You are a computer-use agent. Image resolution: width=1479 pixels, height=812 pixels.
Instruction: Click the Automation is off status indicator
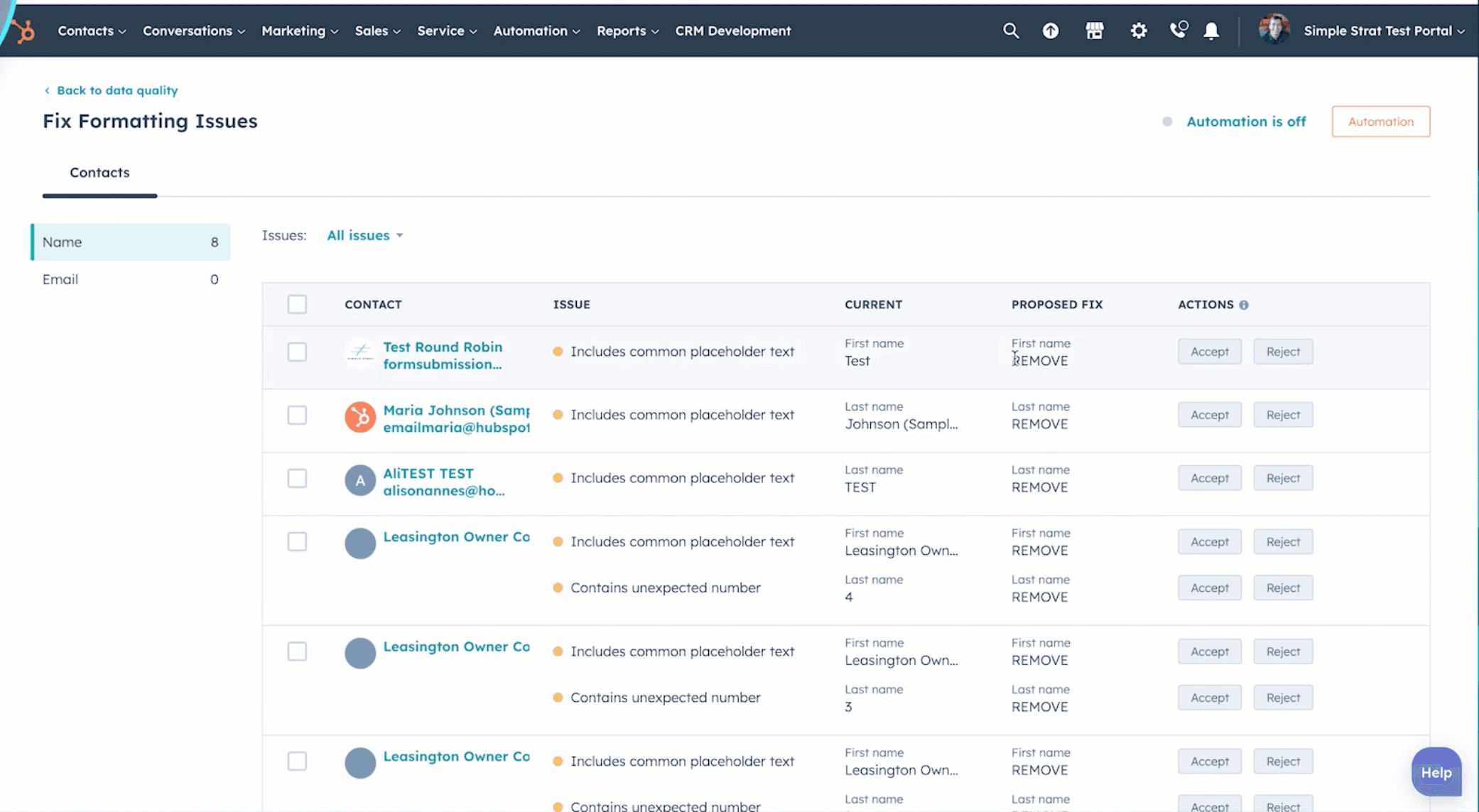coord(1246,121)
